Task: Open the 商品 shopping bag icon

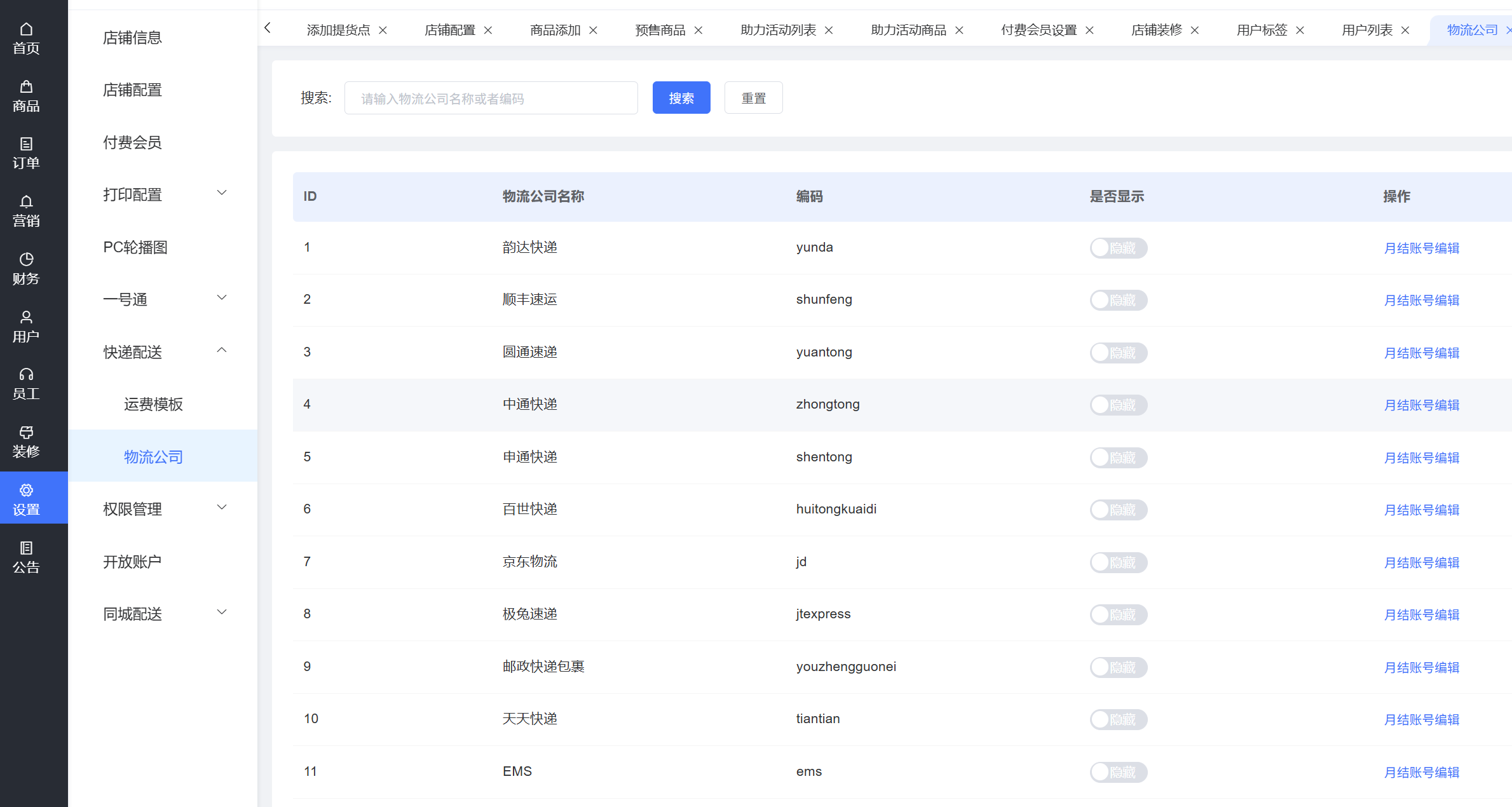Action: [26, 96]
